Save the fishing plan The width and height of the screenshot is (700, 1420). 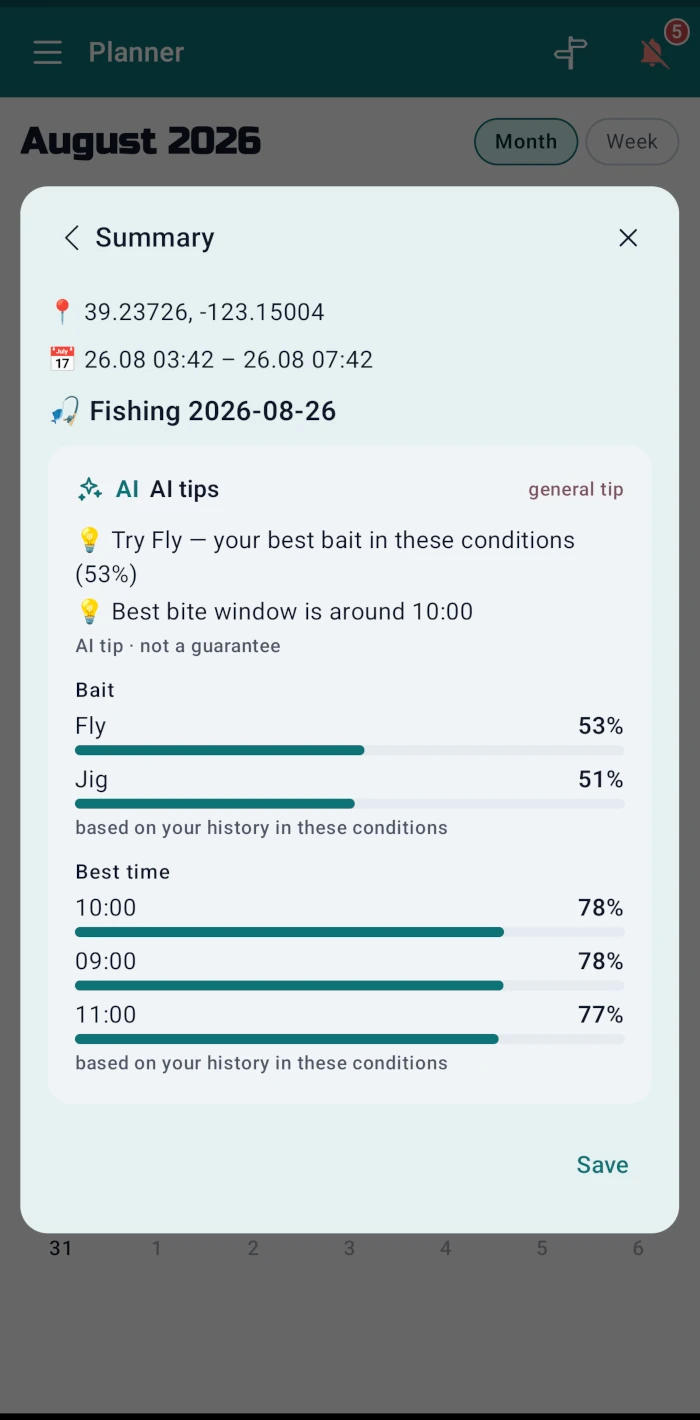tap(602, 1165)
